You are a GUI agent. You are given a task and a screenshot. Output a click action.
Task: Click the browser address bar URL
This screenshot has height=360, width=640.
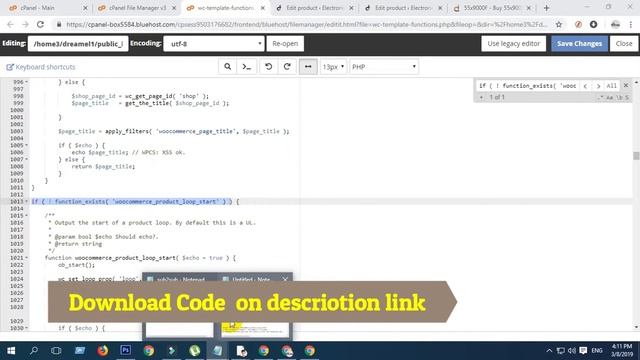[306, 24]
